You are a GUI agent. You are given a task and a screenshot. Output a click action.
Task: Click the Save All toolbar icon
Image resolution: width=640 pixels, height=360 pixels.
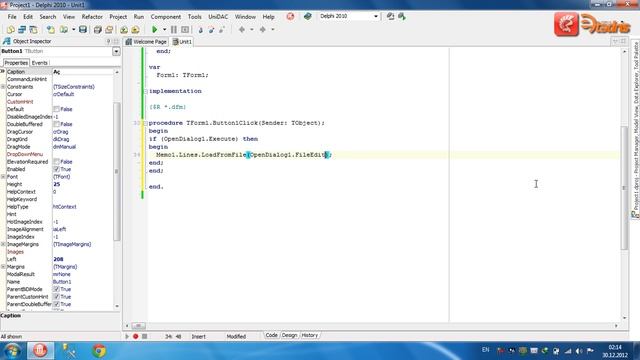(x=98, y=29)
